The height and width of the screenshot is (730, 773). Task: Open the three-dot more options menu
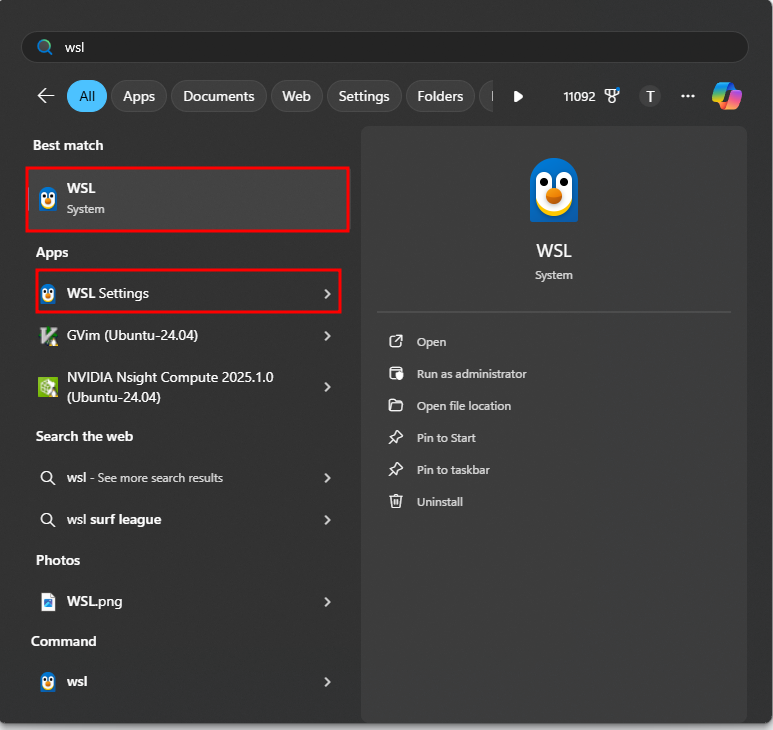pyautogui.click(x=688, y=96)
